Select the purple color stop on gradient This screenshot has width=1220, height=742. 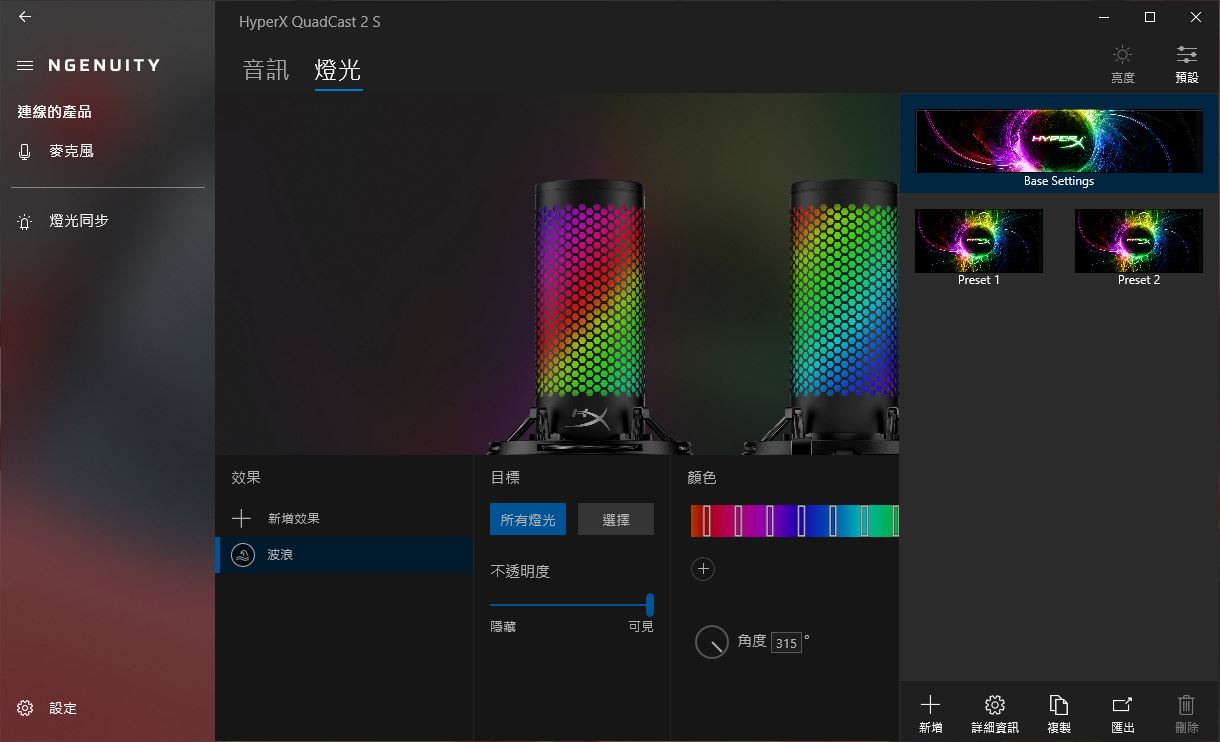pos(770,521)
